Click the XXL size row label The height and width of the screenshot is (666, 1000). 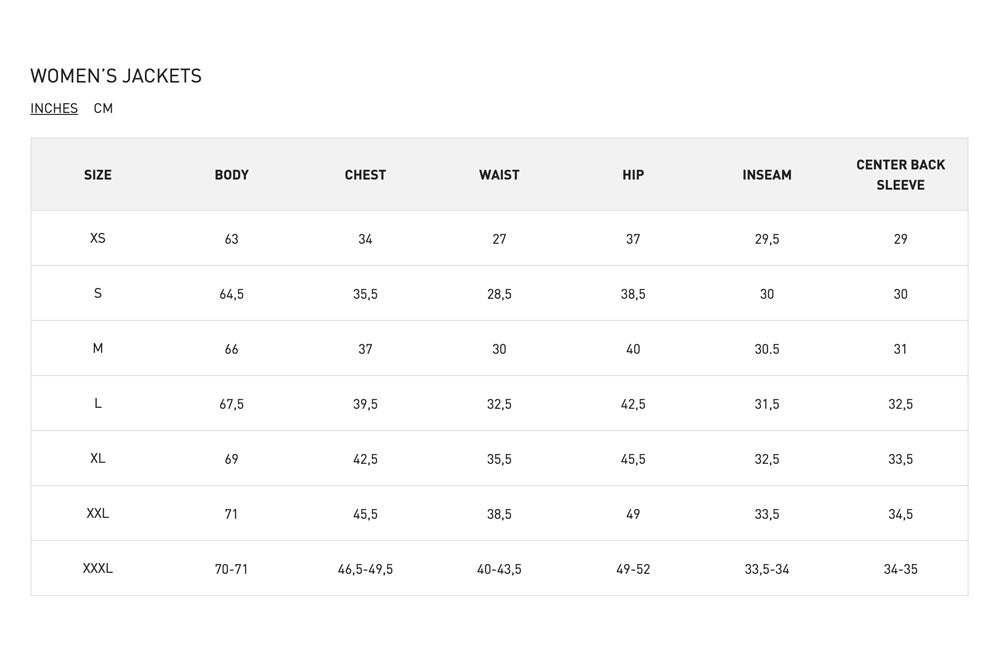[x=98, y=513]
